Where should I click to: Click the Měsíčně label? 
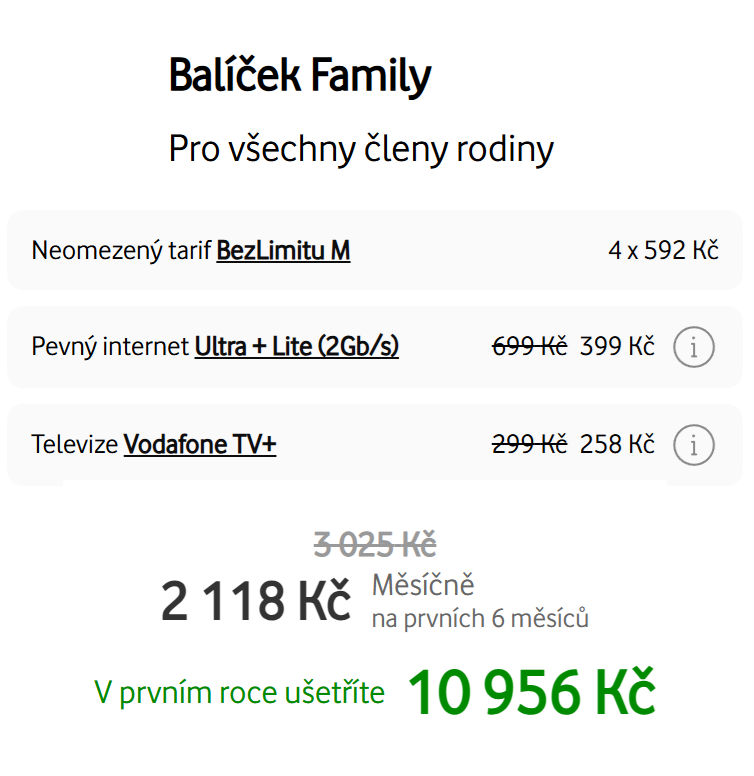[423, 585]
